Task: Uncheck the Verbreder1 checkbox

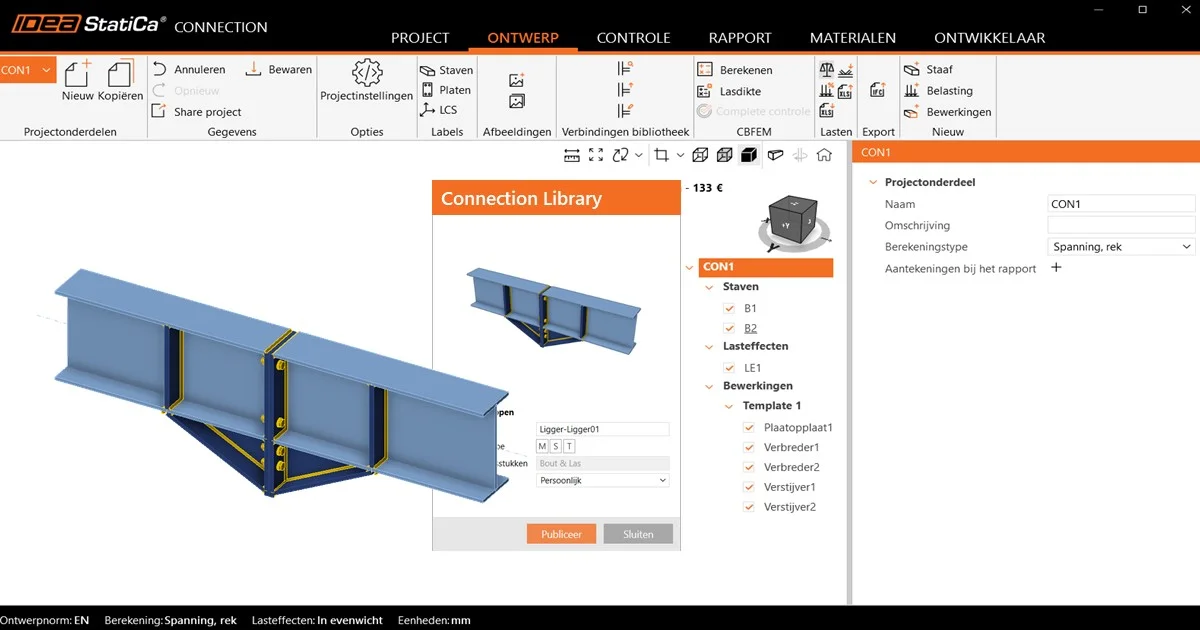Action: pyautogui.click(x=749, y=447)
